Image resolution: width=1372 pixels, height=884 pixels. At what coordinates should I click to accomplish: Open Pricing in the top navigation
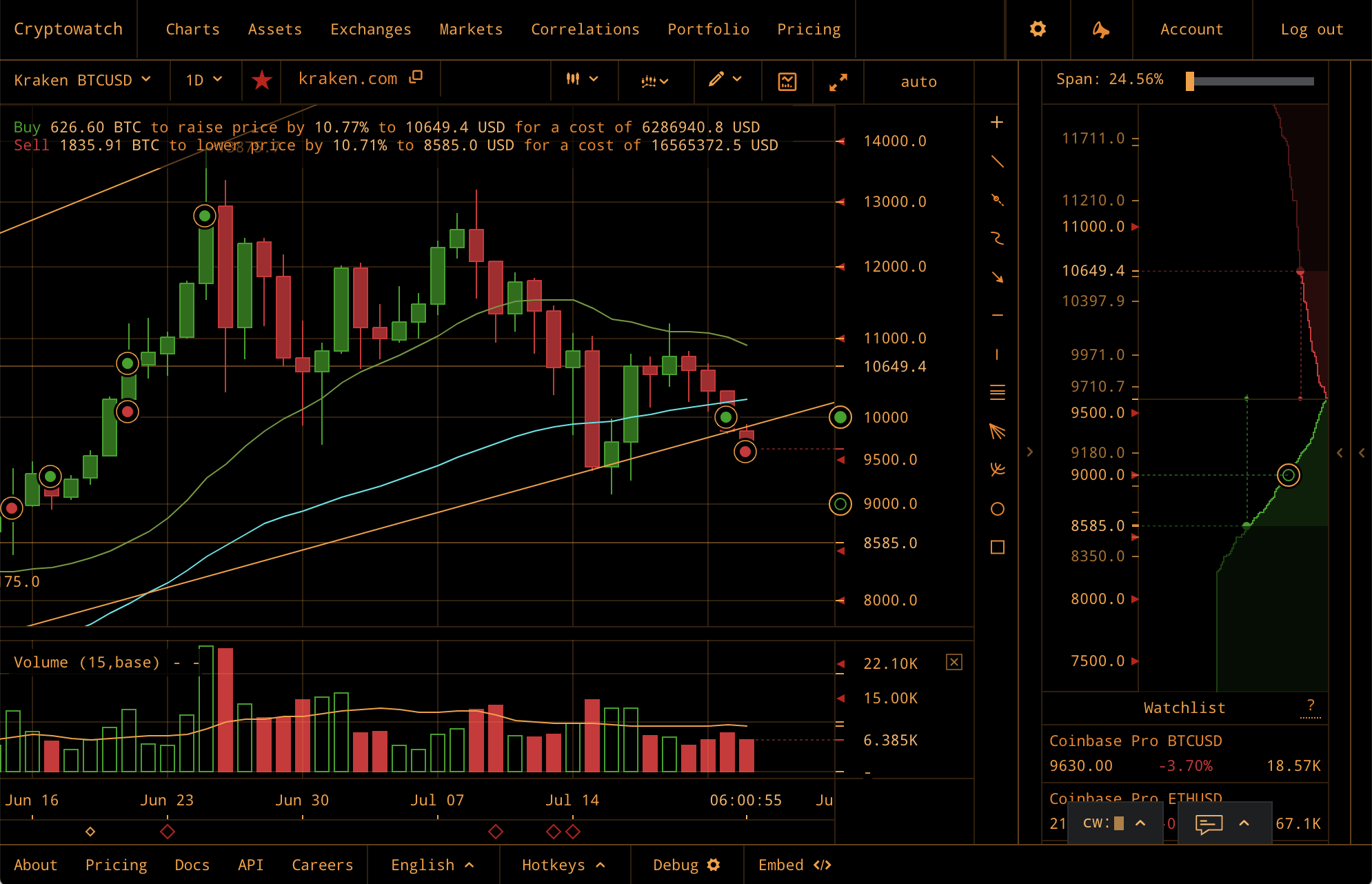(809, 30)
